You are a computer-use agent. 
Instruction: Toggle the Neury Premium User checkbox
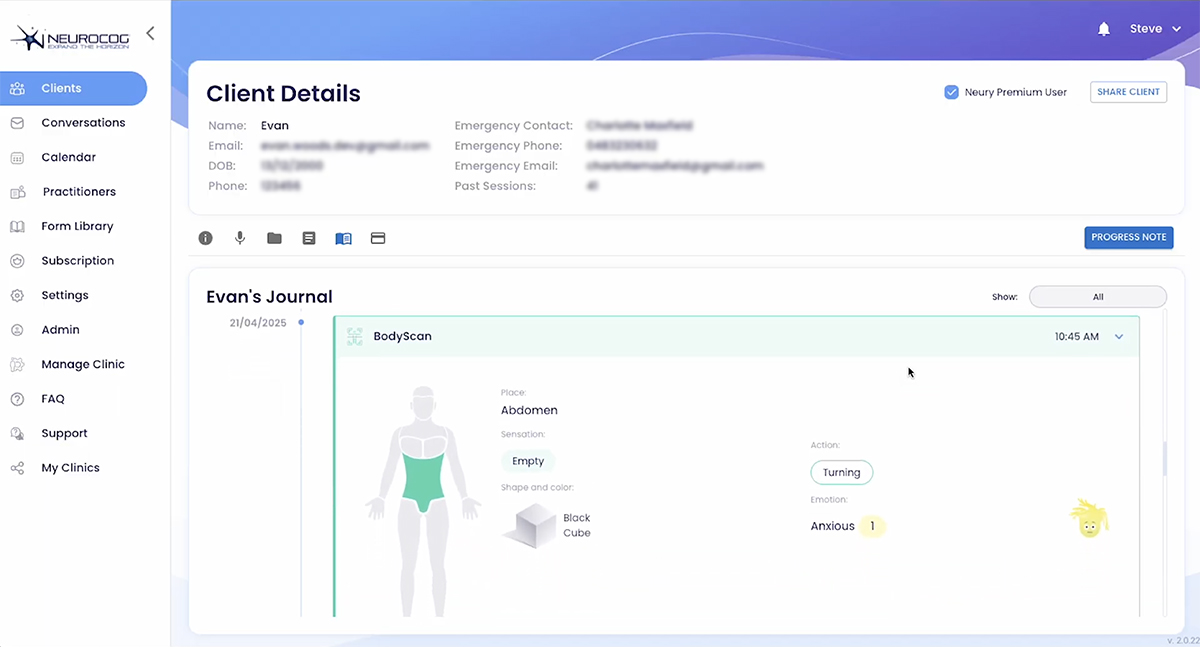pos(952,92)
